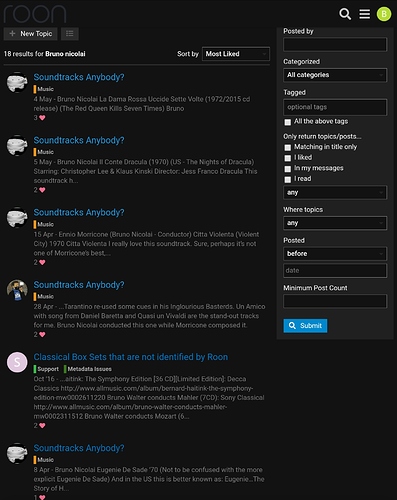Open the hamburger menu icon
The width and height of the screenshot is (397, 500).
(x=364, y=14)
